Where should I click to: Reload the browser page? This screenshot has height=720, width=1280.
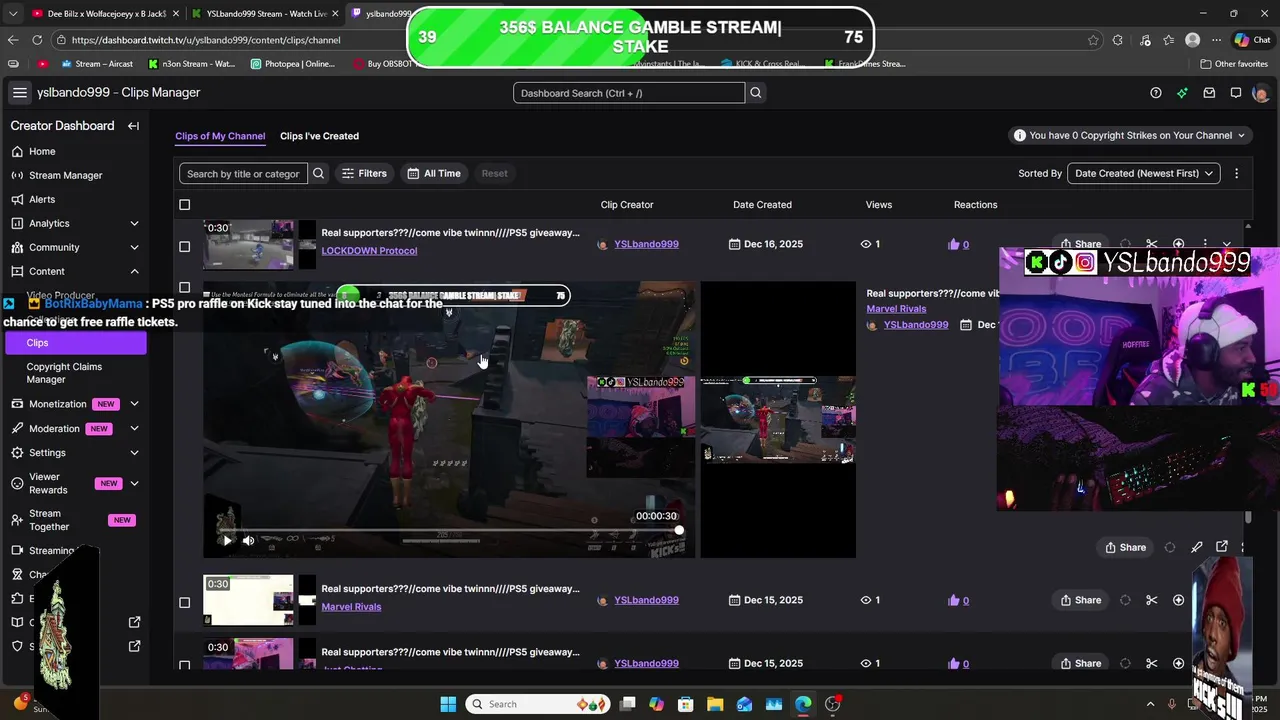click(x=37, y=40)
